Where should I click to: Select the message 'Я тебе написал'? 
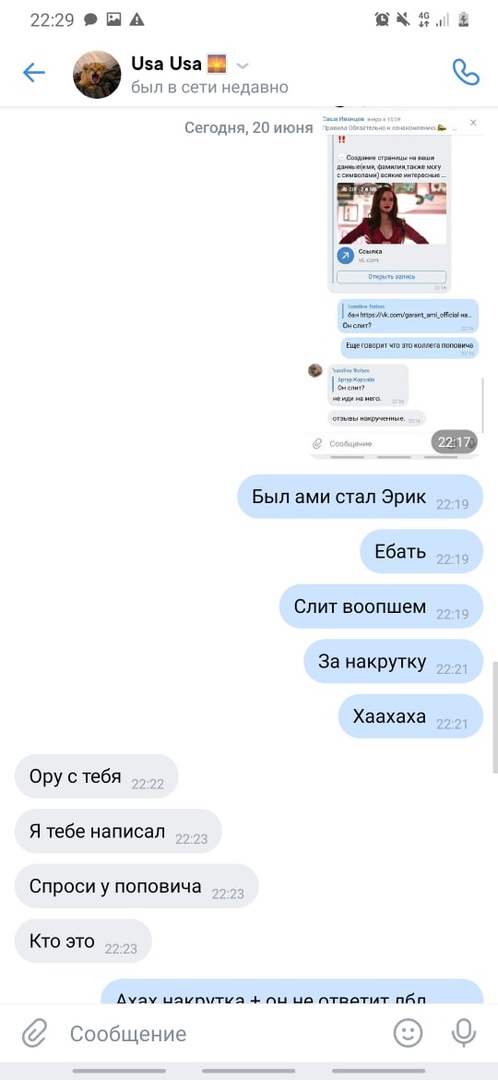[118, 831]
